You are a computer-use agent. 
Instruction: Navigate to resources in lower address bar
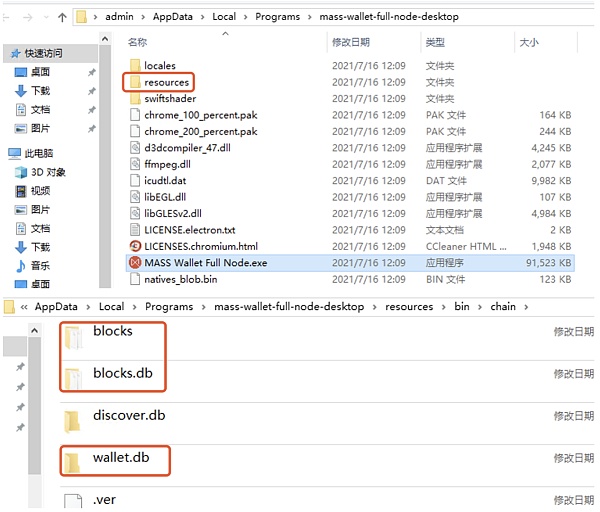(409, 307)
